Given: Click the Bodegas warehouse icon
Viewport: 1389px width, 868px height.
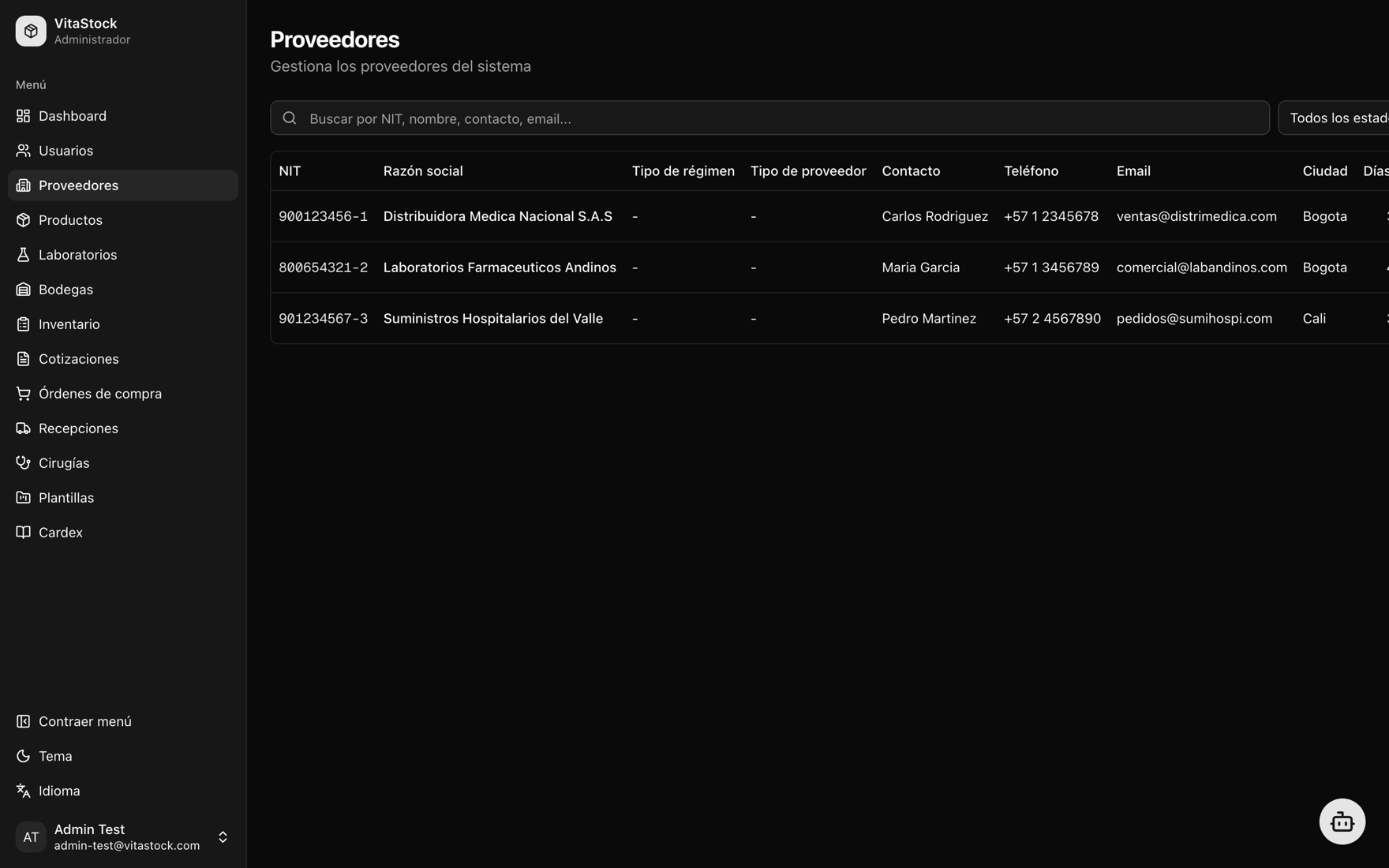Looking at the screenshot, I should [x=23, y=290].
